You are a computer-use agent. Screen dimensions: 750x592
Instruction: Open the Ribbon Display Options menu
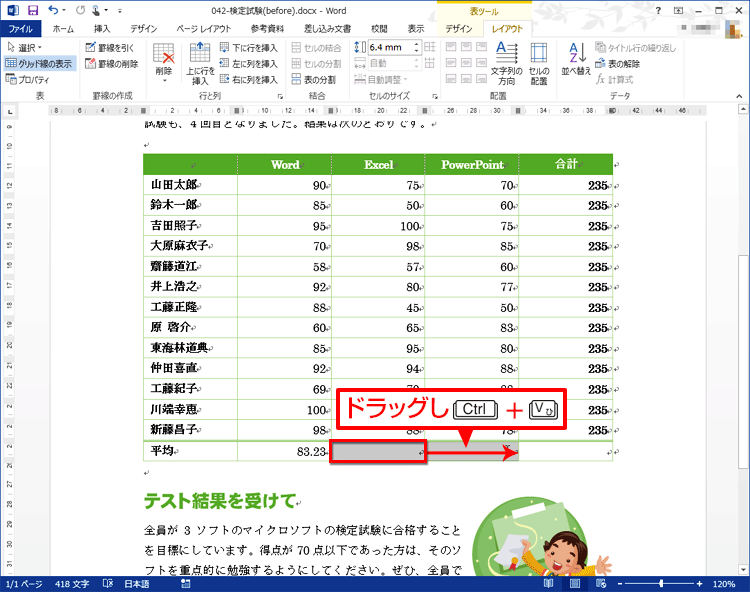click(678, 11)
